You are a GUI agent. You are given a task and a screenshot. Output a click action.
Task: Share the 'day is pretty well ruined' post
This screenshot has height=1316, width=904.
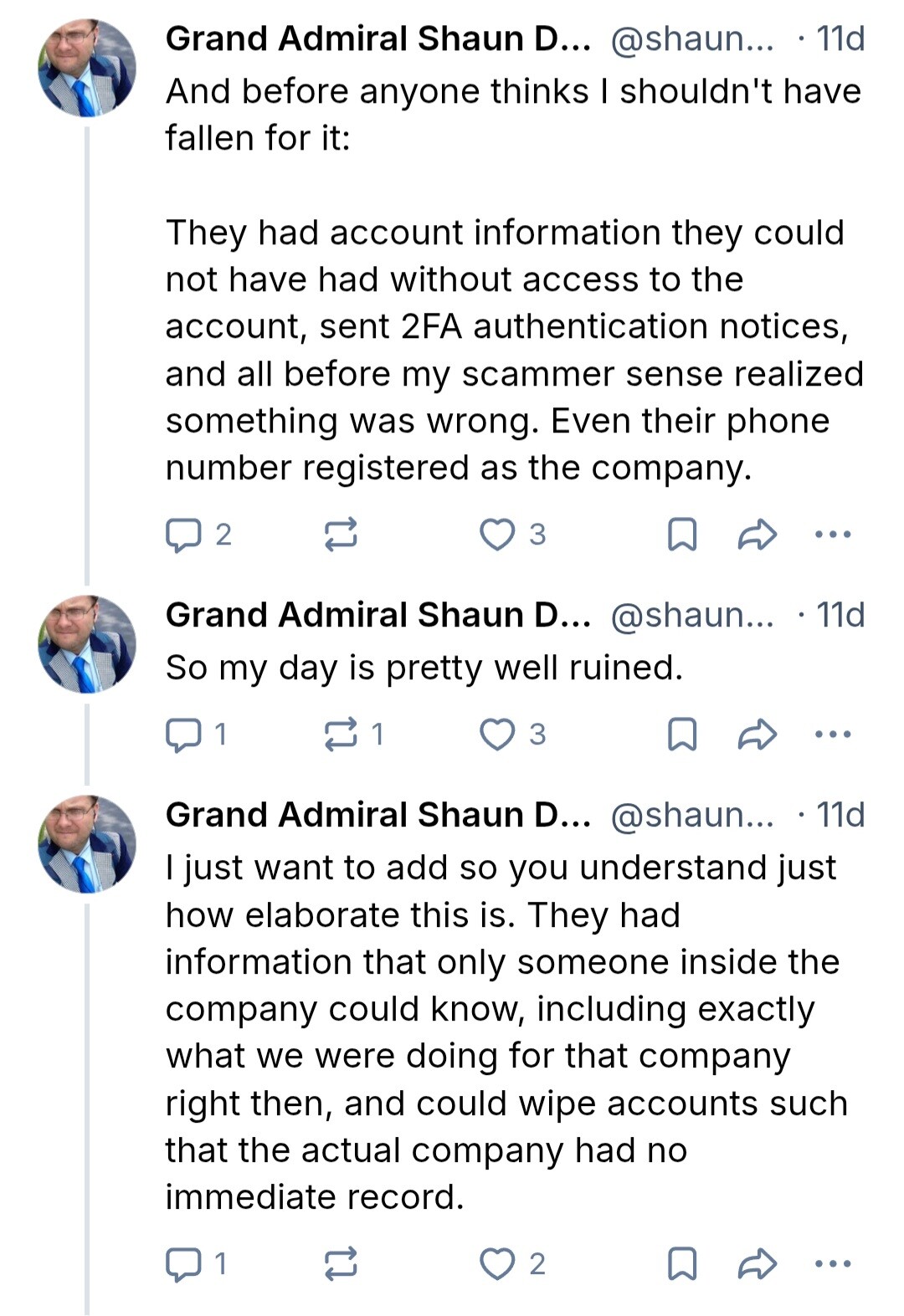[758, 735]
